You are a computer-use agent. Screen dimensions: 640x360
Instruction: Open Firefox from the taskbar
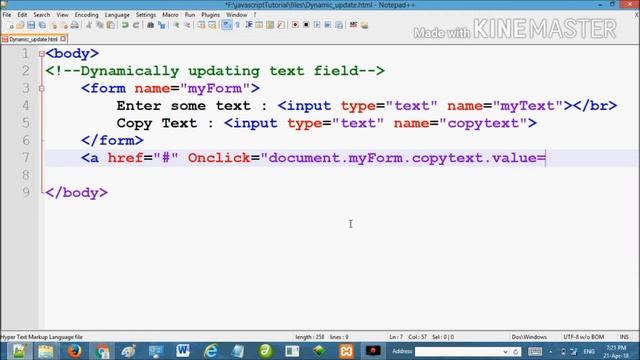point(74,351)
